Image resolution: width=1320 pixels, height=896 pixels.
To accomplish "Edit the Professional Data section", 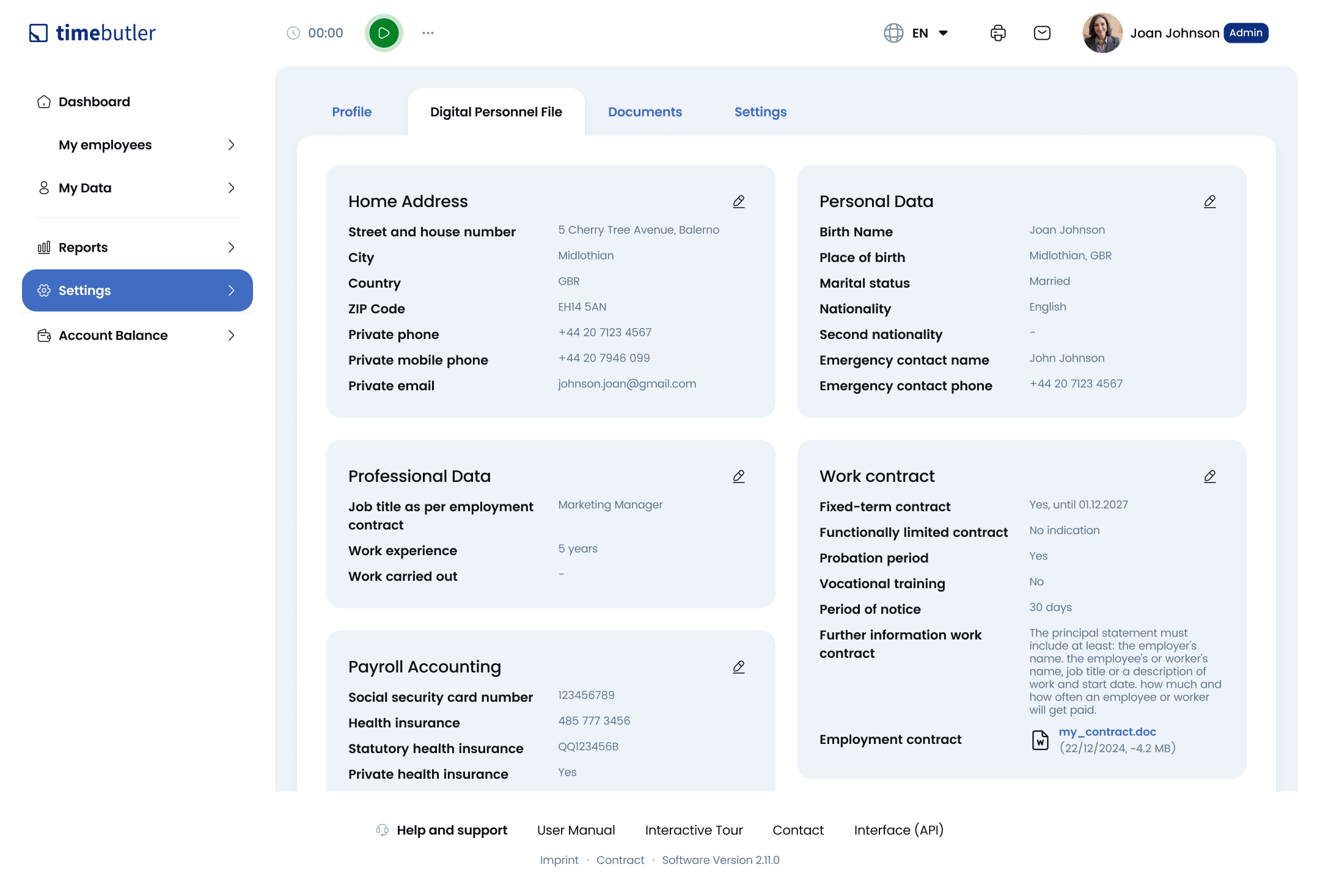I will coord(739,476).
